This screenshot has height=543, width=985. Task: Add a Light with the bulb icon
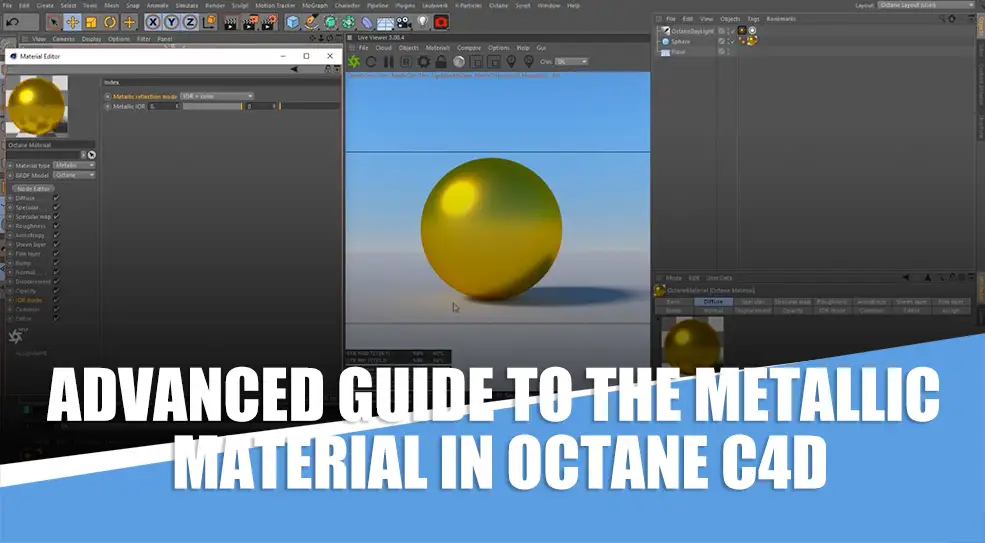pos(423,23)
